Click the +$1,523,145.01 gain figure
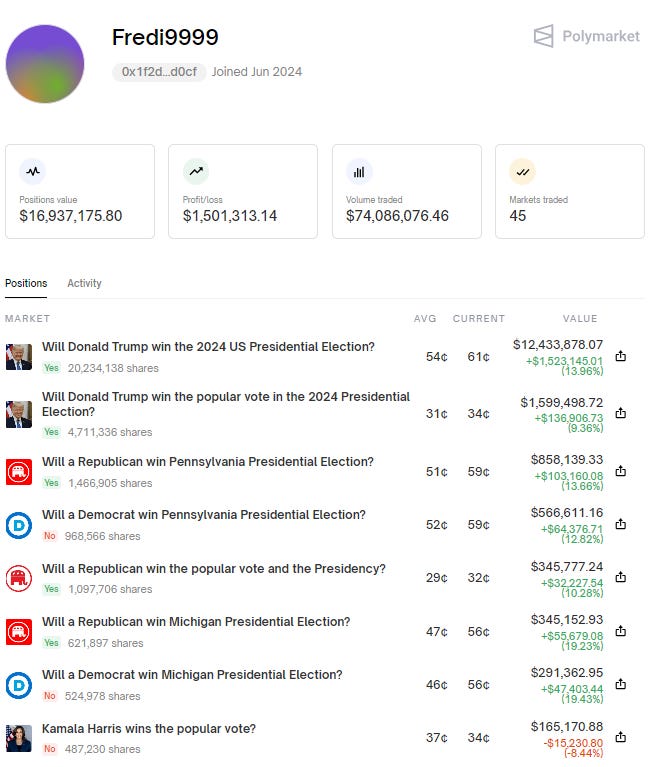Viewport: 653px width, 767px height. pos(564,361)
